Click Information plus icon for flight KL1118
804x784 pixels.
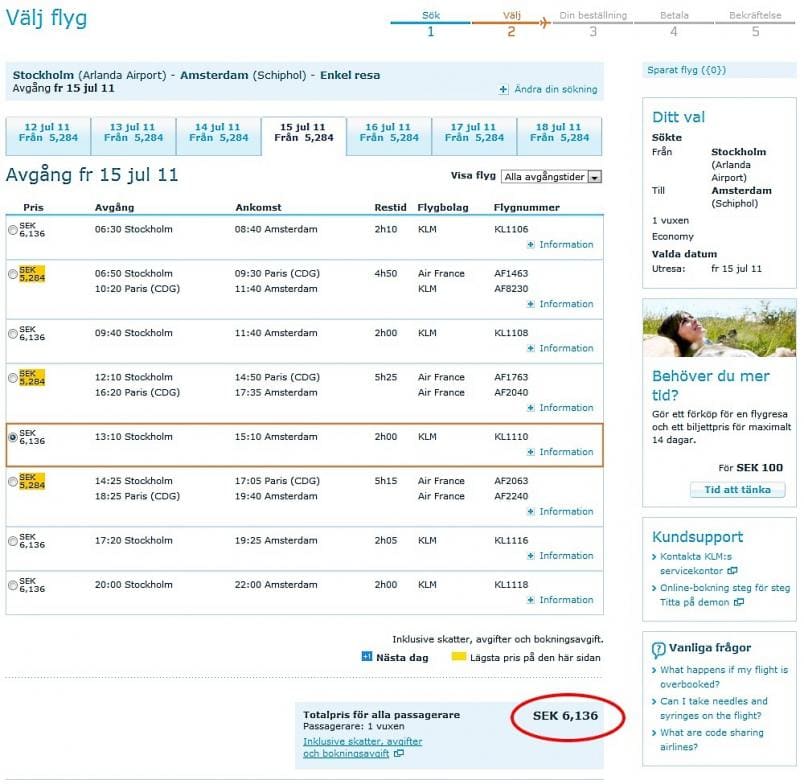click(530, 601)
